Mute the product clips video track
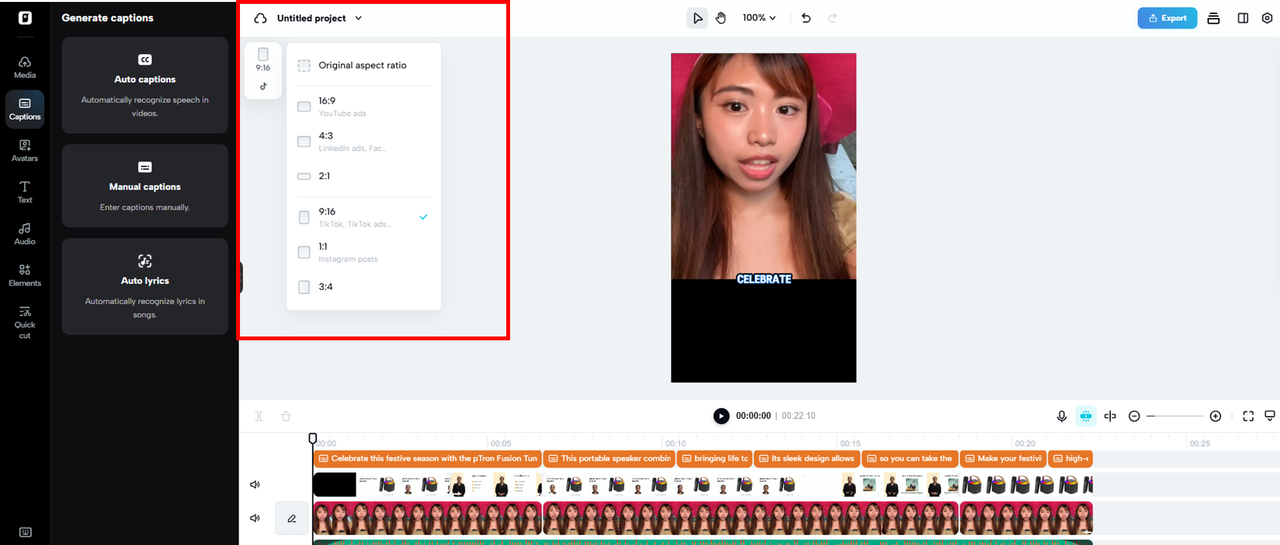The width and height of the screenshot is (1280, 545). click(255, 485)
